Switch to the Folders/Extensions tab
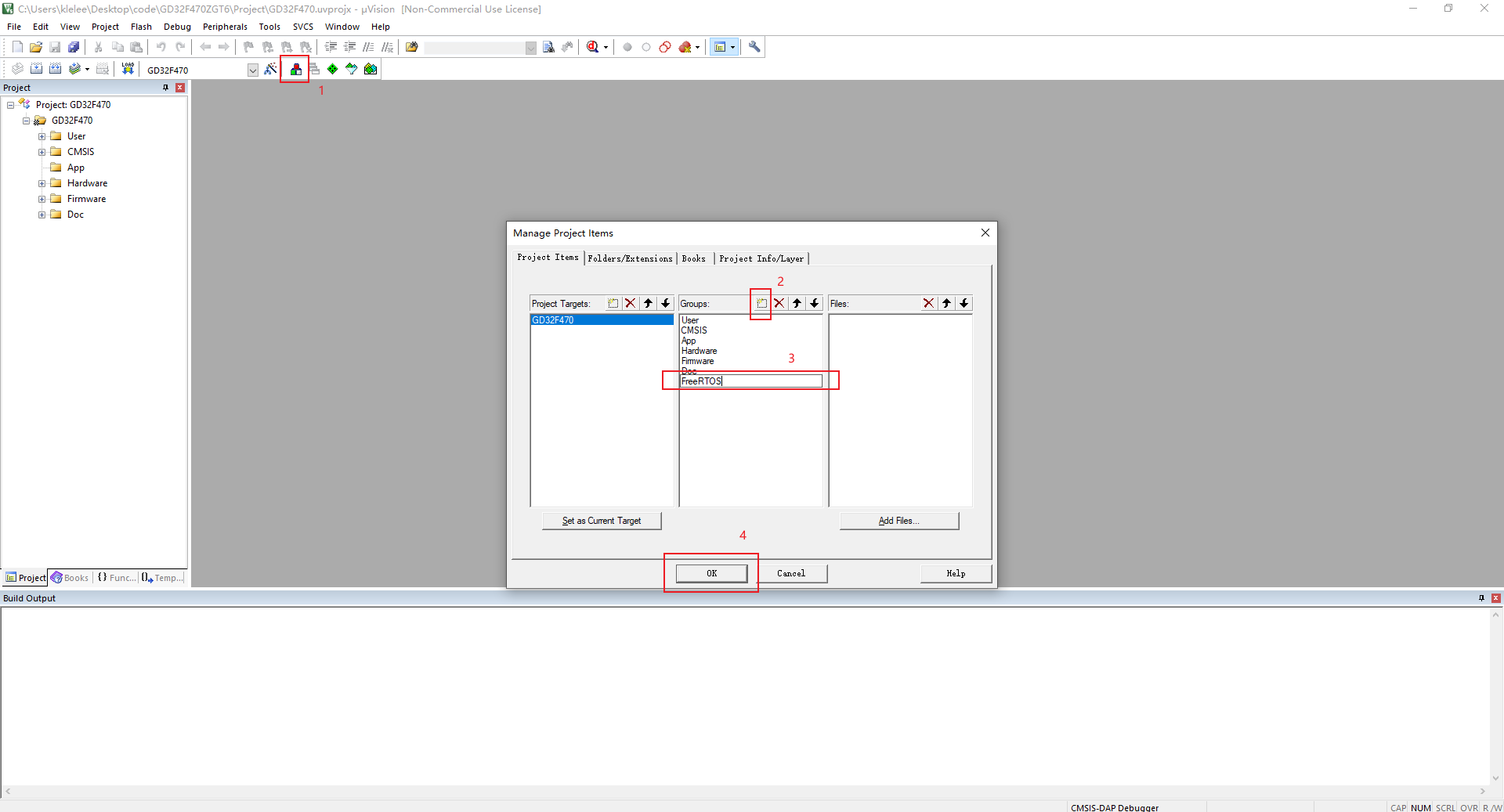This screenshot has width=1504, height=812. point(630,258)
